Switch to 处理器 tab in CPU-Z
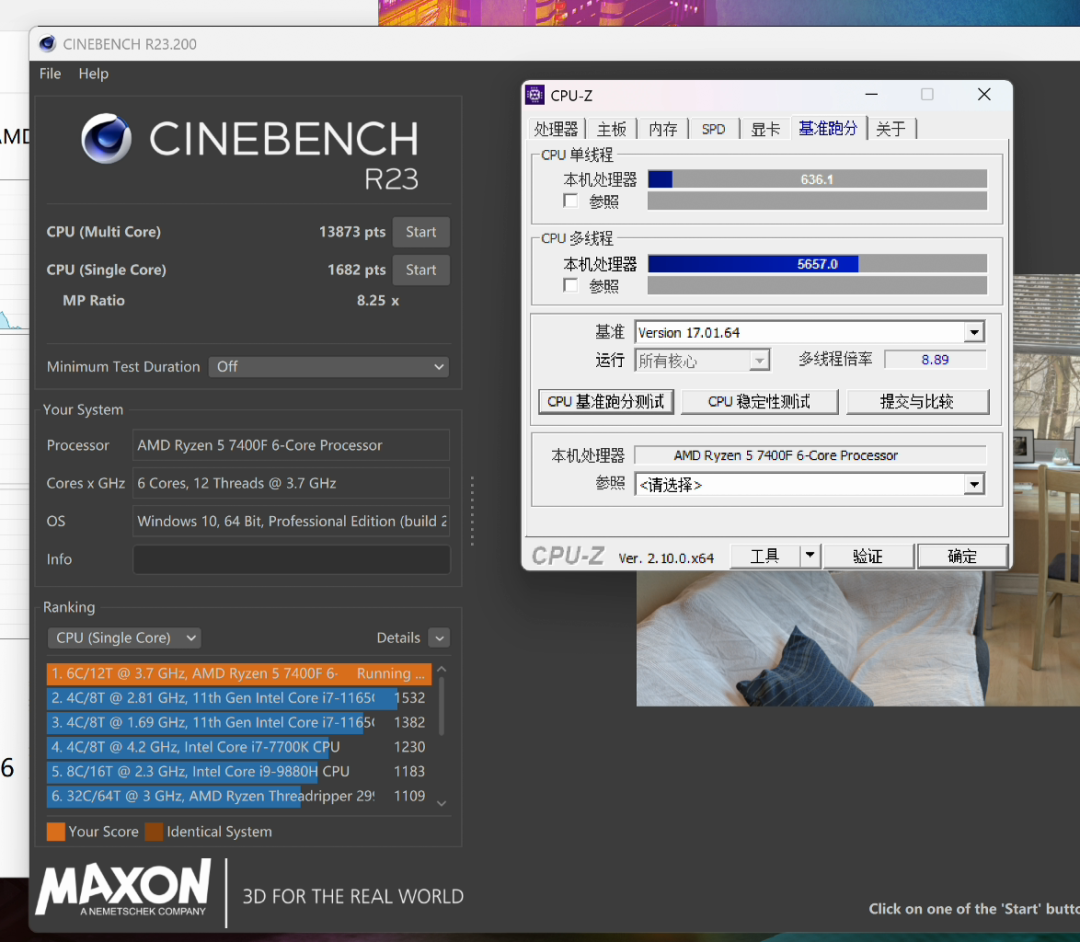Image resolution: width=1080 pixels, height=942 pixels. pos(556,129)
